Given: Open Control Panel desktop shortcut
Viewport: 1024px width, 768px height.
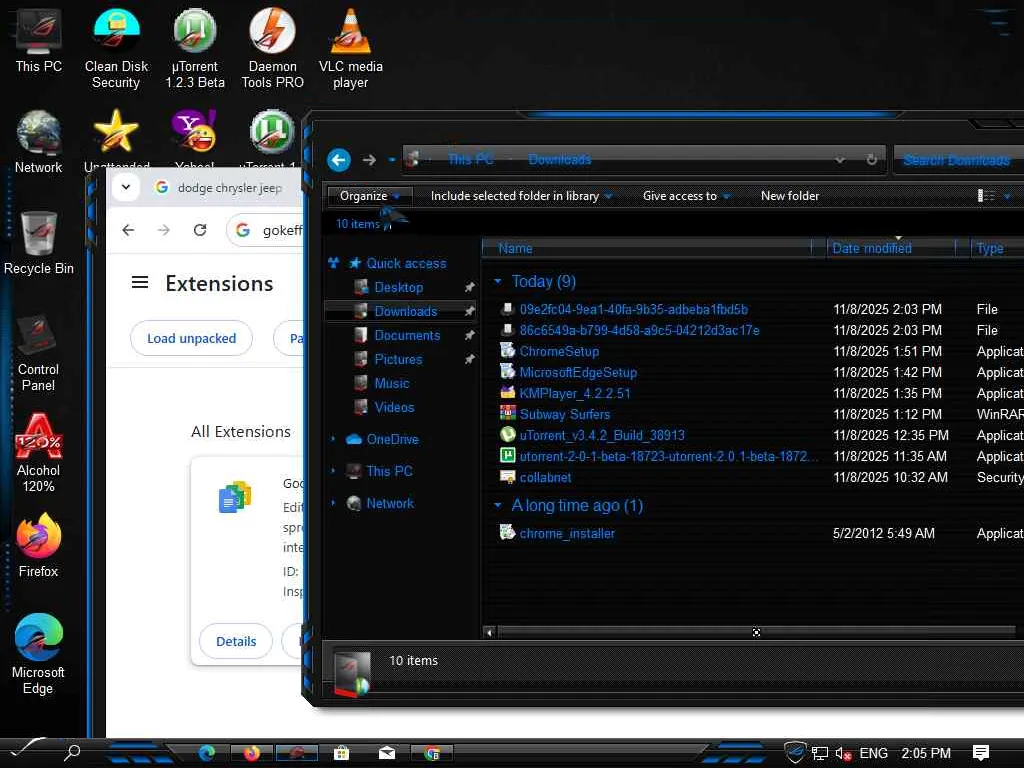Looking at the screenshot, I should pos(39,353).
